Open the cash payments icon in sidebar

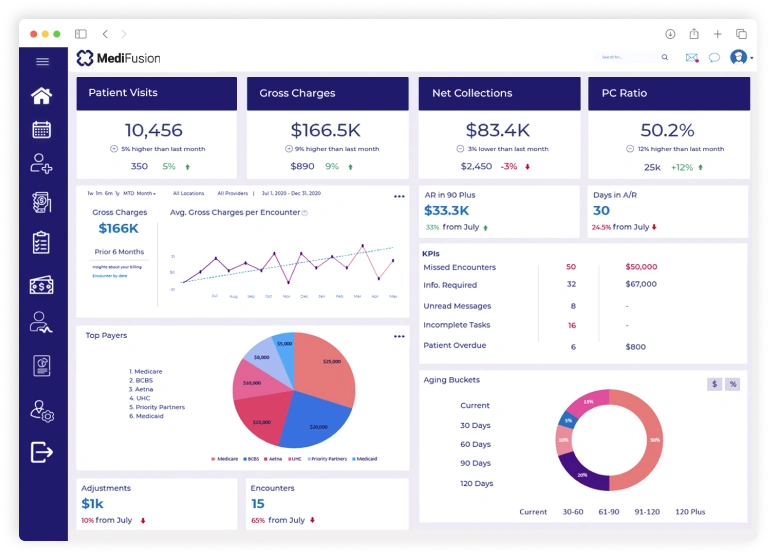tap(41, 285)
